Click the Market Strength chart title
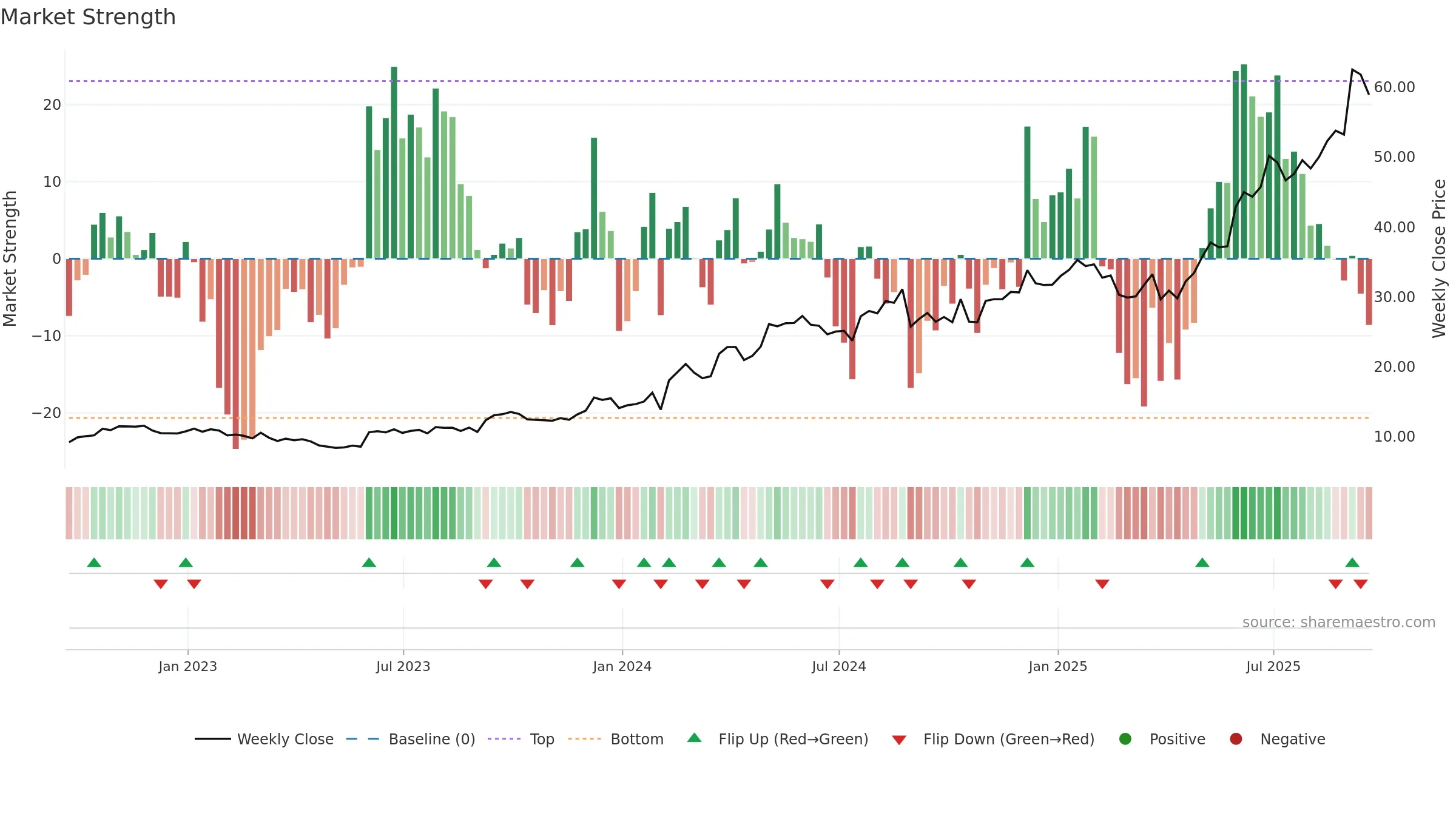 point(89,17)
